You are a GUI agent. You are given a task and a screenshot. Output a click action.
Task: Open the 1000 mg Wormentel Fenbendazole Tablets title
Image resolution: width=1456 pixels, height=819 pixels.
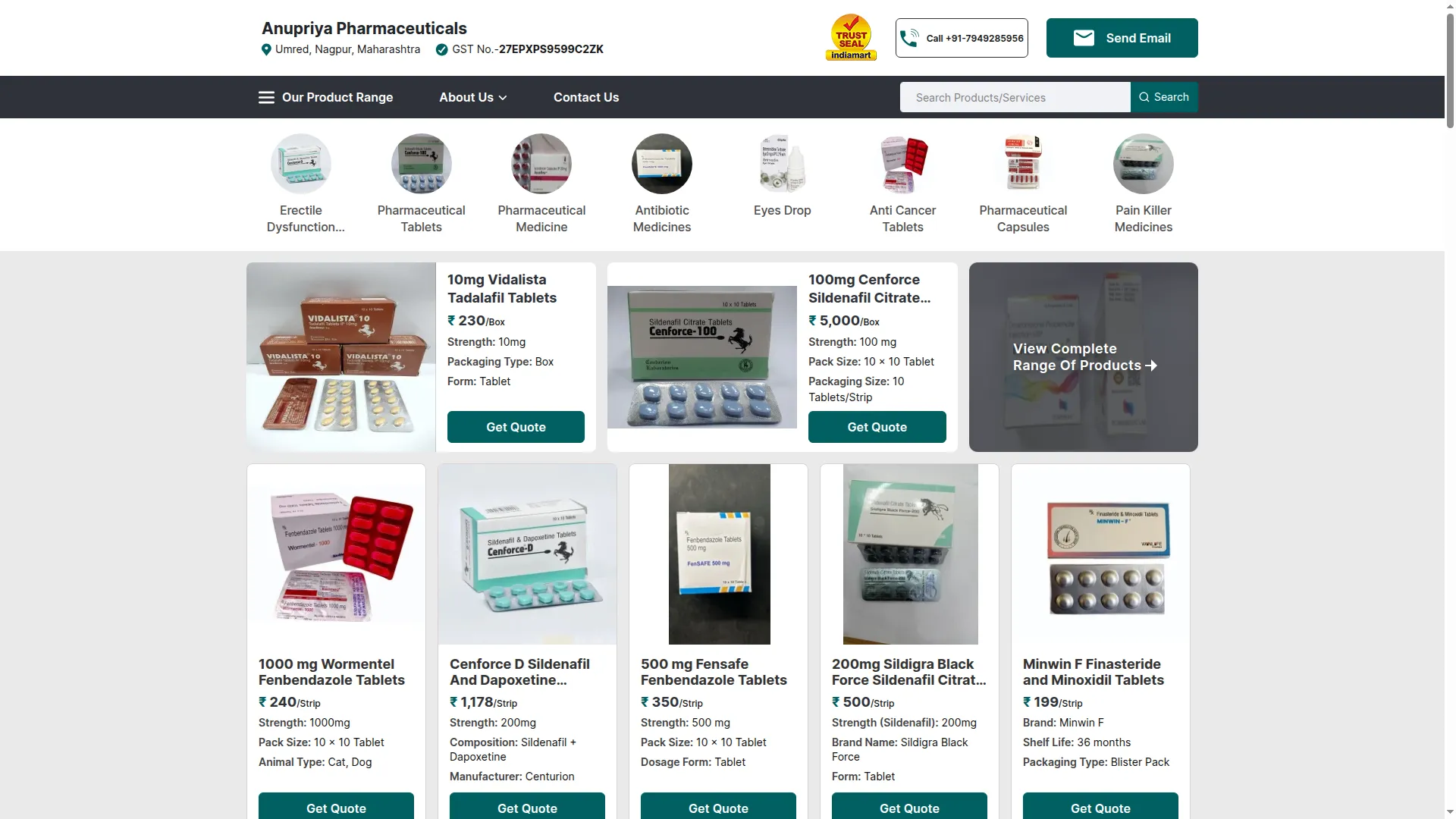pyautogui.click(x=331, y=672)
